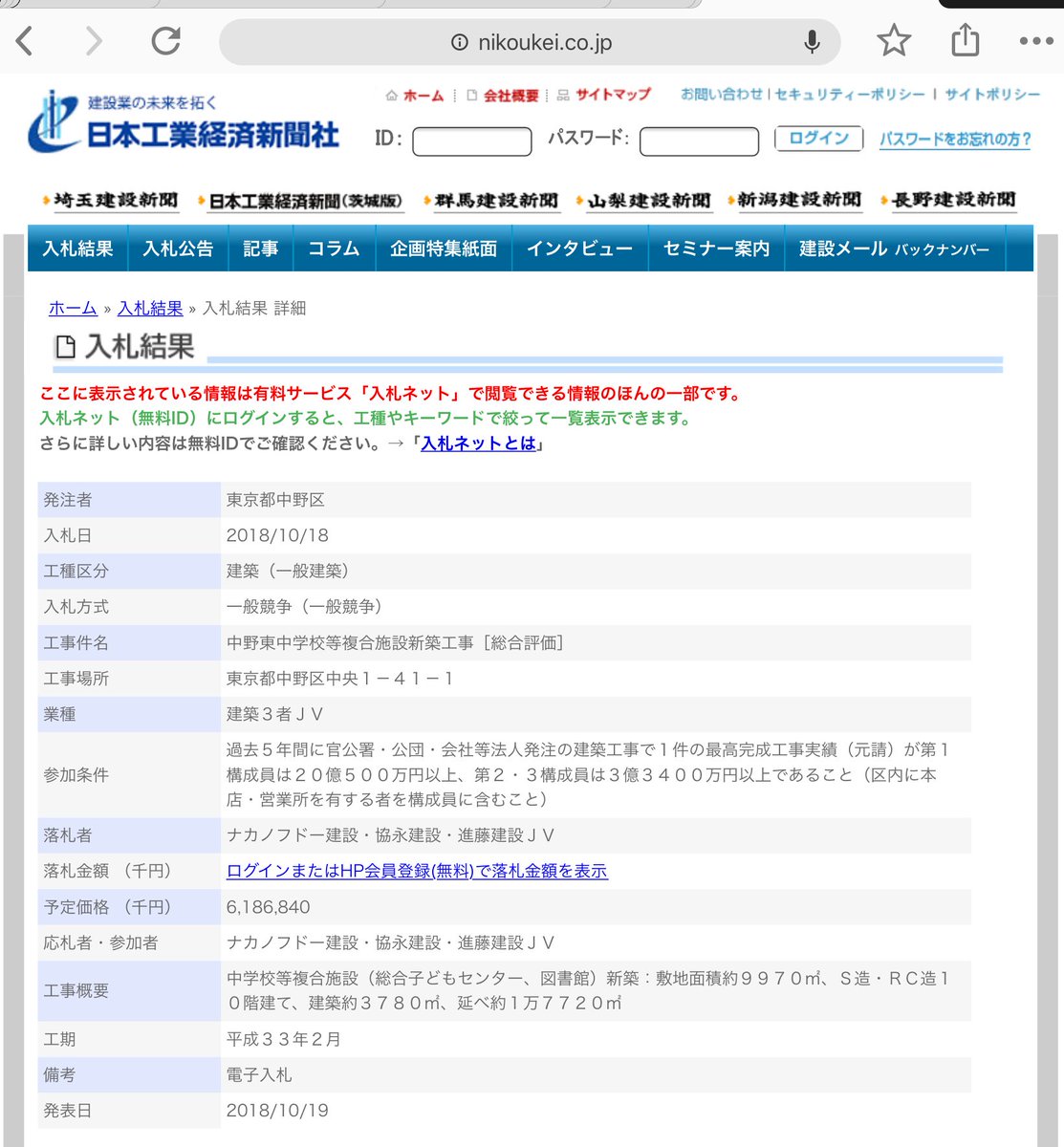Select the 入札結果 navigation tab
Viewport: 1064px width, 1147px height.
point(77,249)
